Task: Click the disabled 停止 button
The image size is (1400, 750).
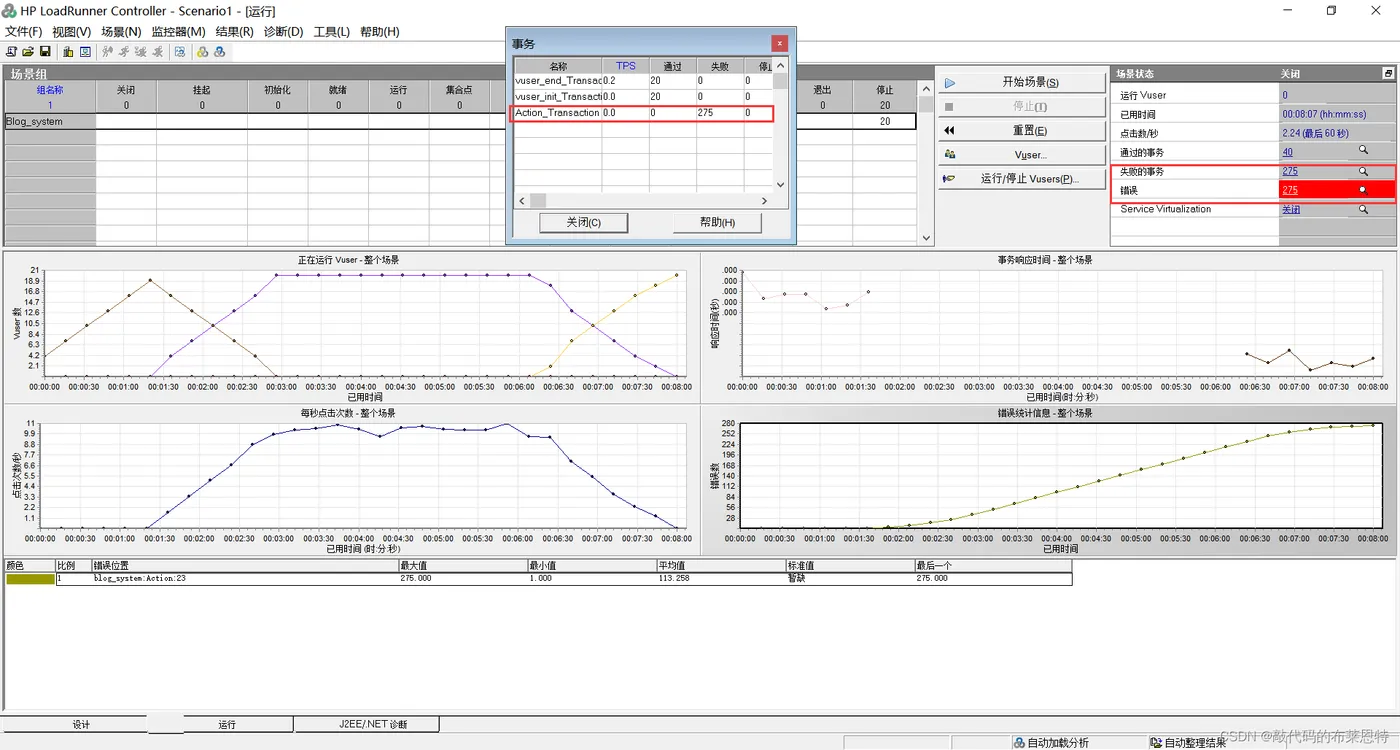Action: [x=1021, y=106]
